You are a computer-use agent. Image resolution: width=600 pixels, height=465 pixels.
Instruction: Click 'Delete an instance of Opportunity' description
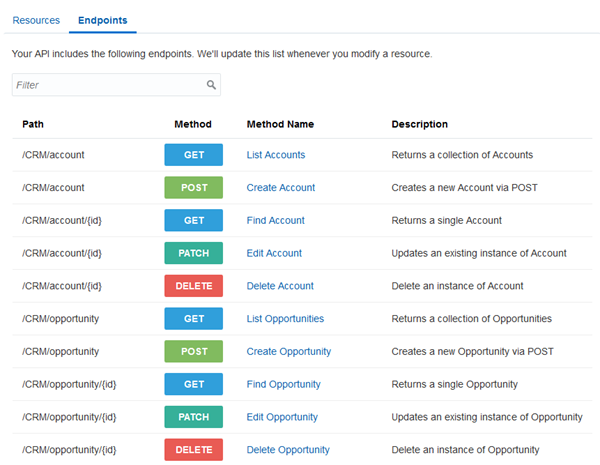point(465,450)
